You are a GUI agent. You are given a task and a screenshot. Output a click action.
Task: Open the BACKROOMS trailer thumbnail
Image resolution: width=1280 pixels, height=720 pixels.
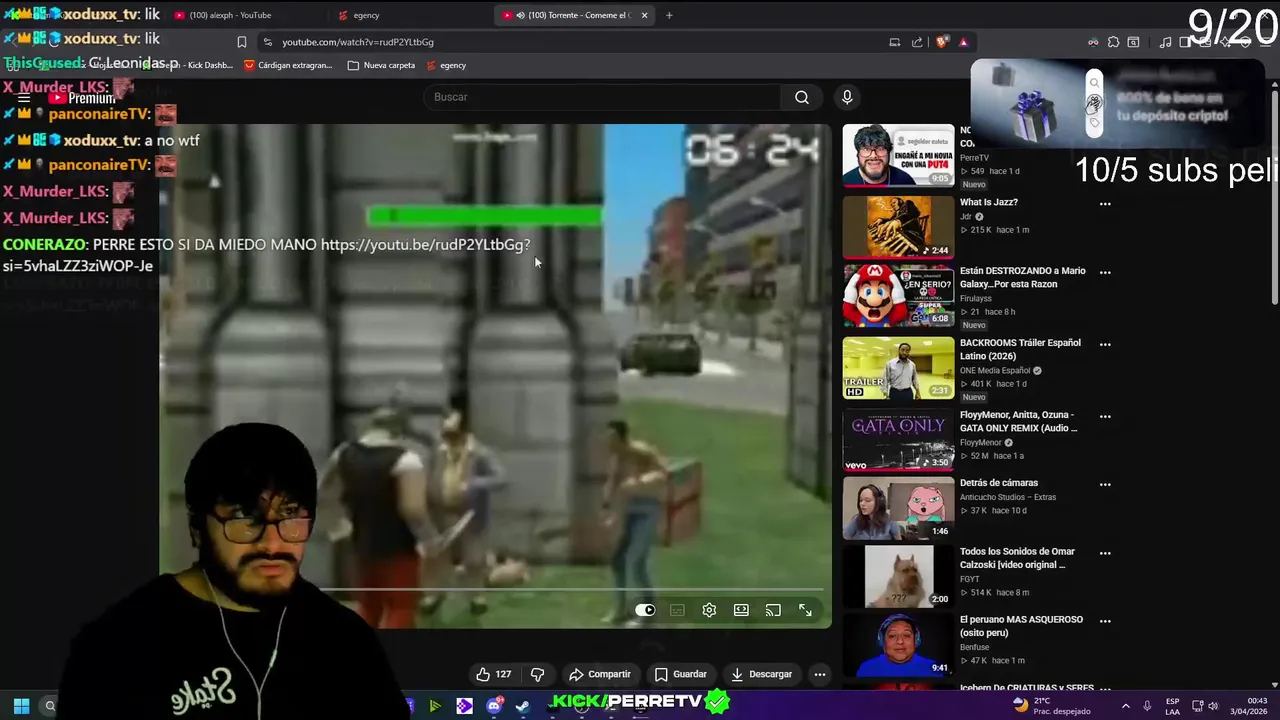(898, 367)
